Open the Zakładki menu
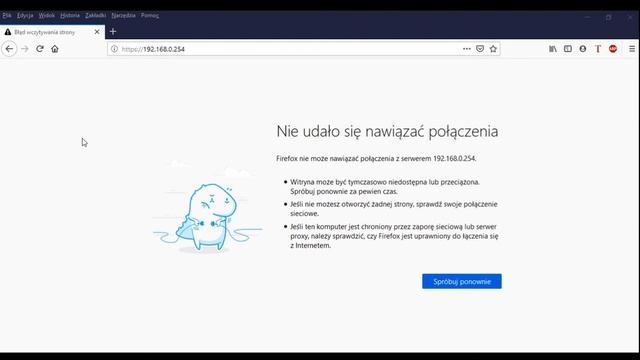This screenshot has width=640, height=360. point(96,16)
